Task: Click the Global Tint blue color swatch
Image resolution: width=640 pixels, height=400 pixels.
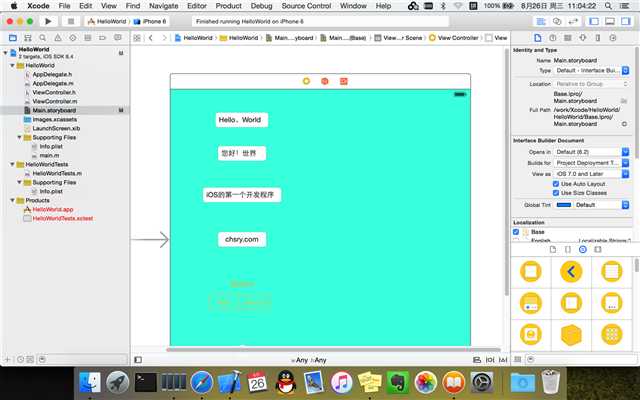Action: coord(564,205)
